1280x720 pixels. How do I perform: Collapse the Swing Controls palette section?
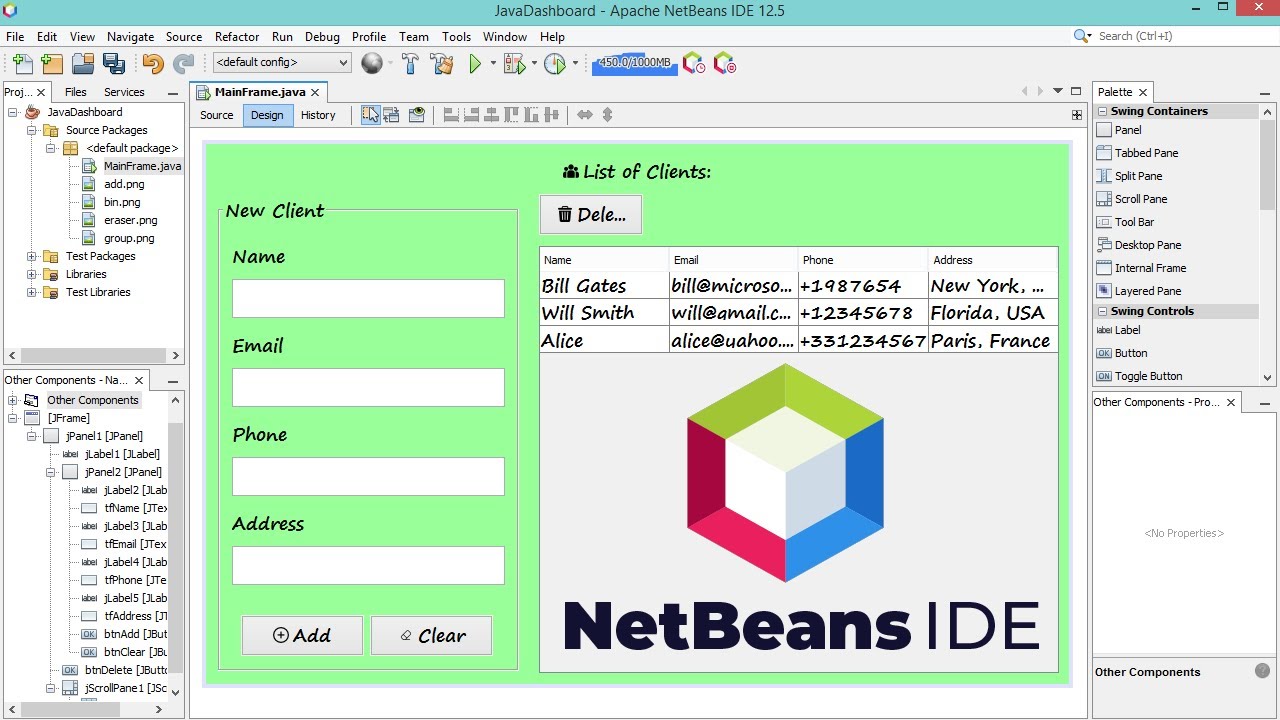pyautogui.click(x=1103, y=311)
